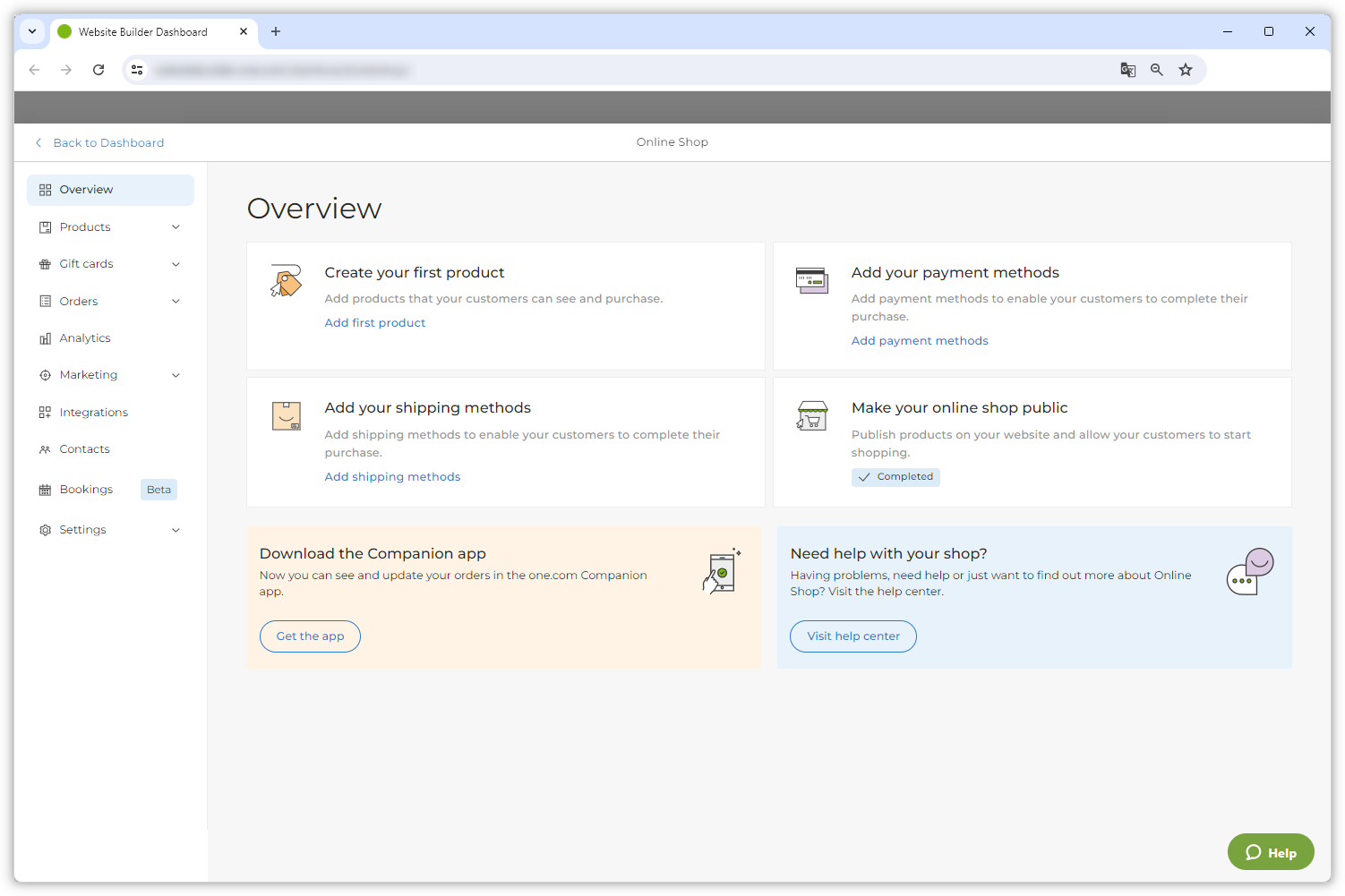Click the Analytics bar chart icon

coord(45,338)
